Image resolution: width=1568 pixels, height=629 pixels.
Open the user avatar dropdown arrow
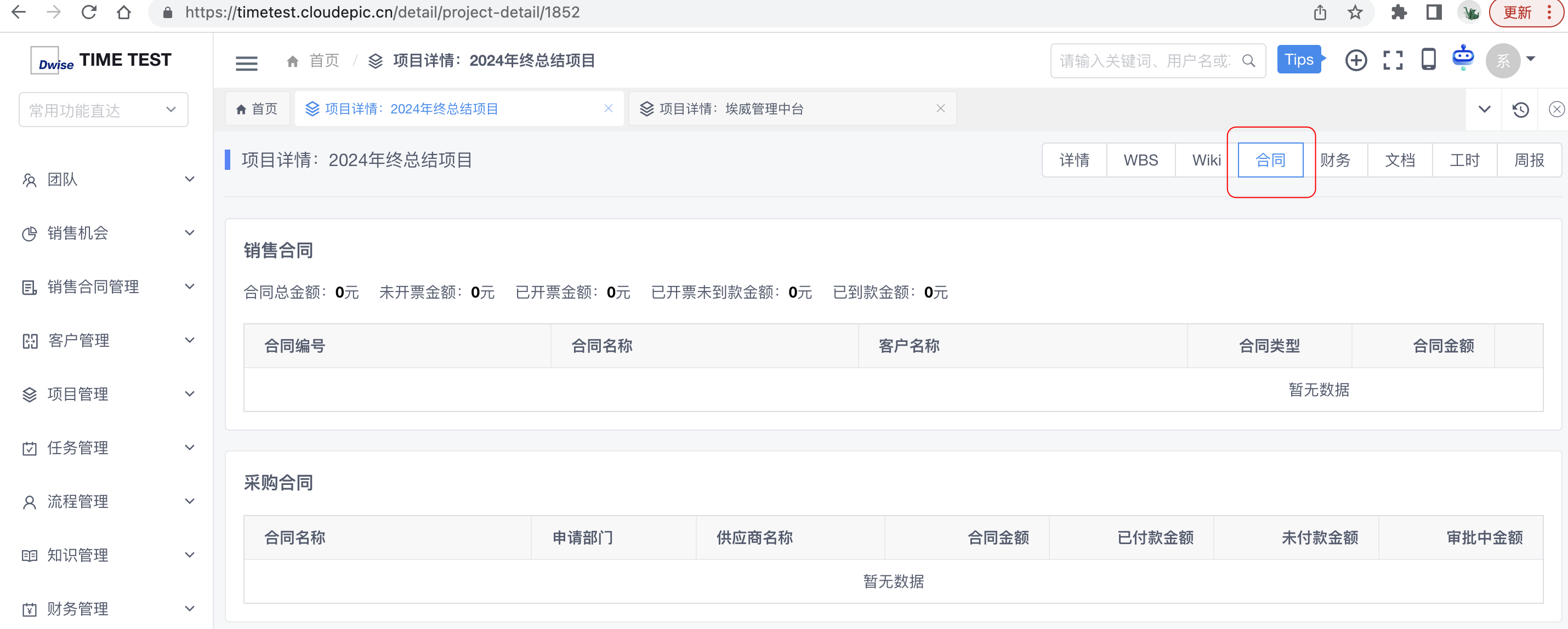(x=1530, y=60)
